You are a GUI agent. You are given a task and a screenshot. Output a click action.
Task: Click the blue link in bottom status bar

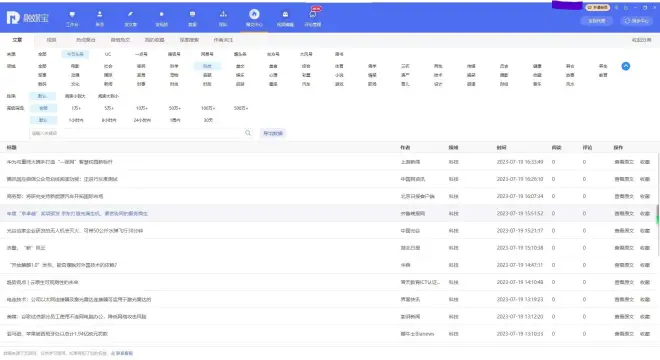[x=124, y=353]
